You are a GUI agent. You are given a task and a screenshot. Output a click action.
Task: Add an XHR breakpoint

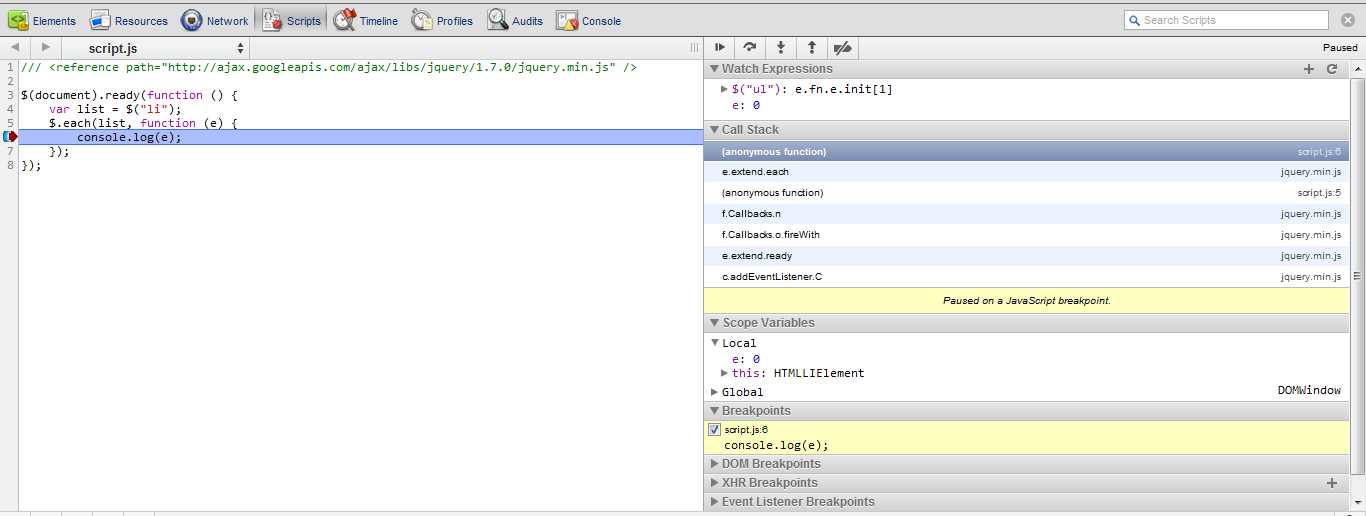(1332, 483)
